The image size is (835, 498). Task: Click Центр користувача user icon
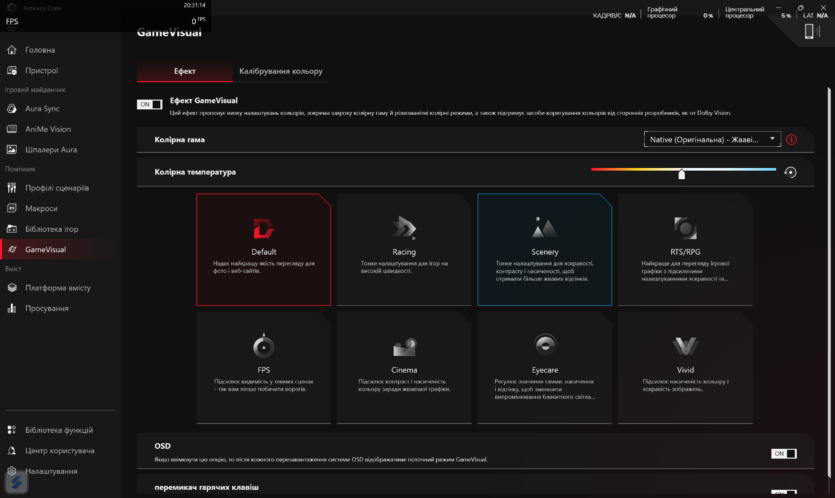[12, 451]
